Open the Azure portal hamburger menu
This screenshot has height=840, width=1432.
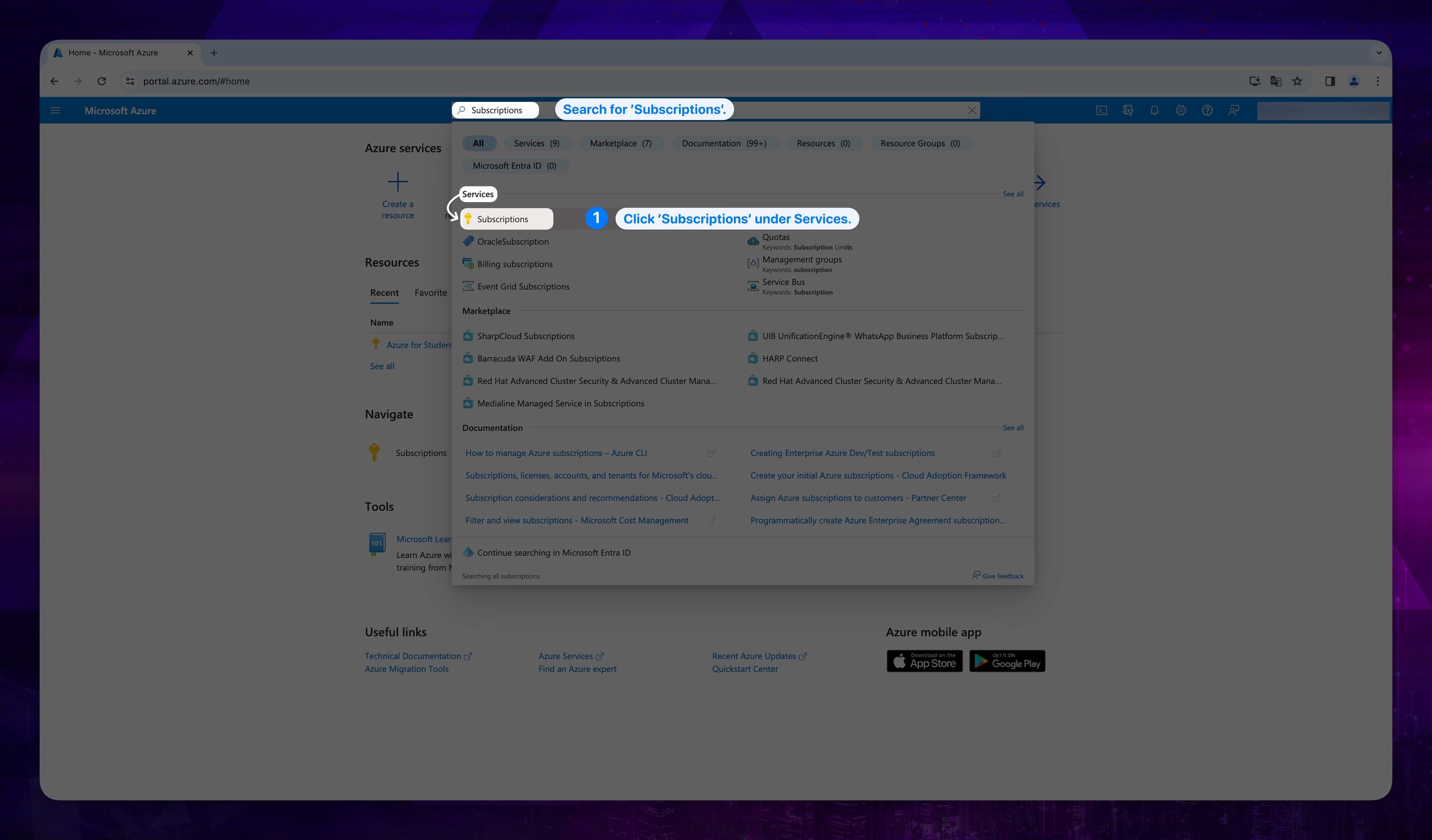(55, 110)
